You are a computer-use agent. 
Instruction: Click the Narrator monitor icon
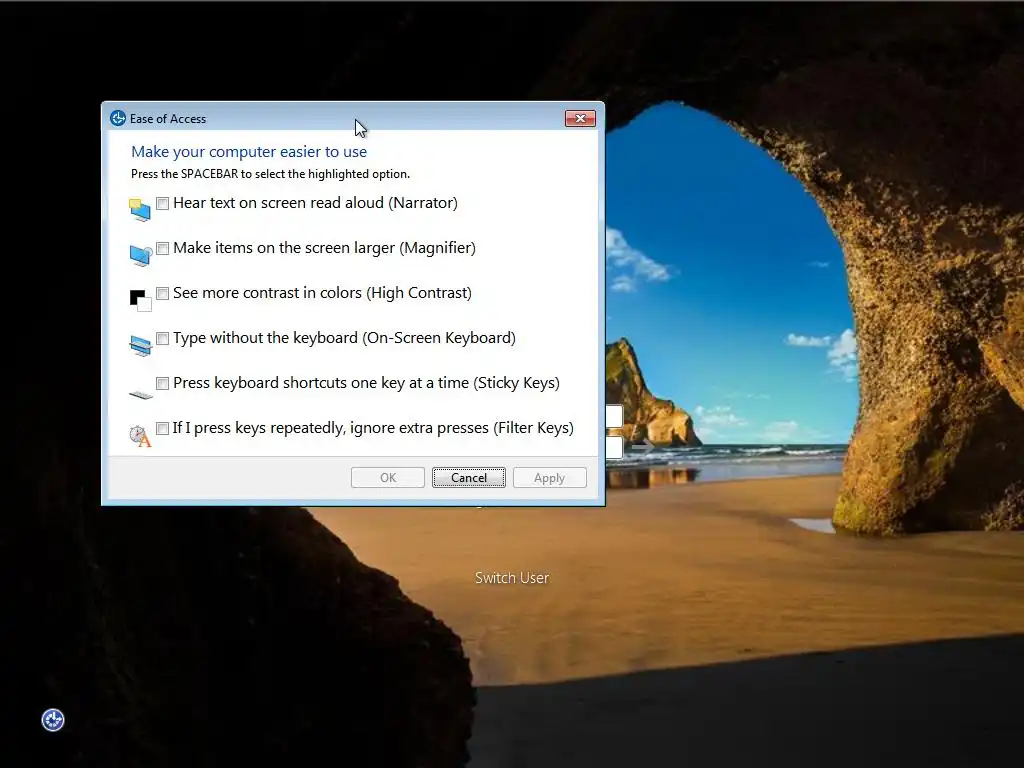(x=140, y=210)
